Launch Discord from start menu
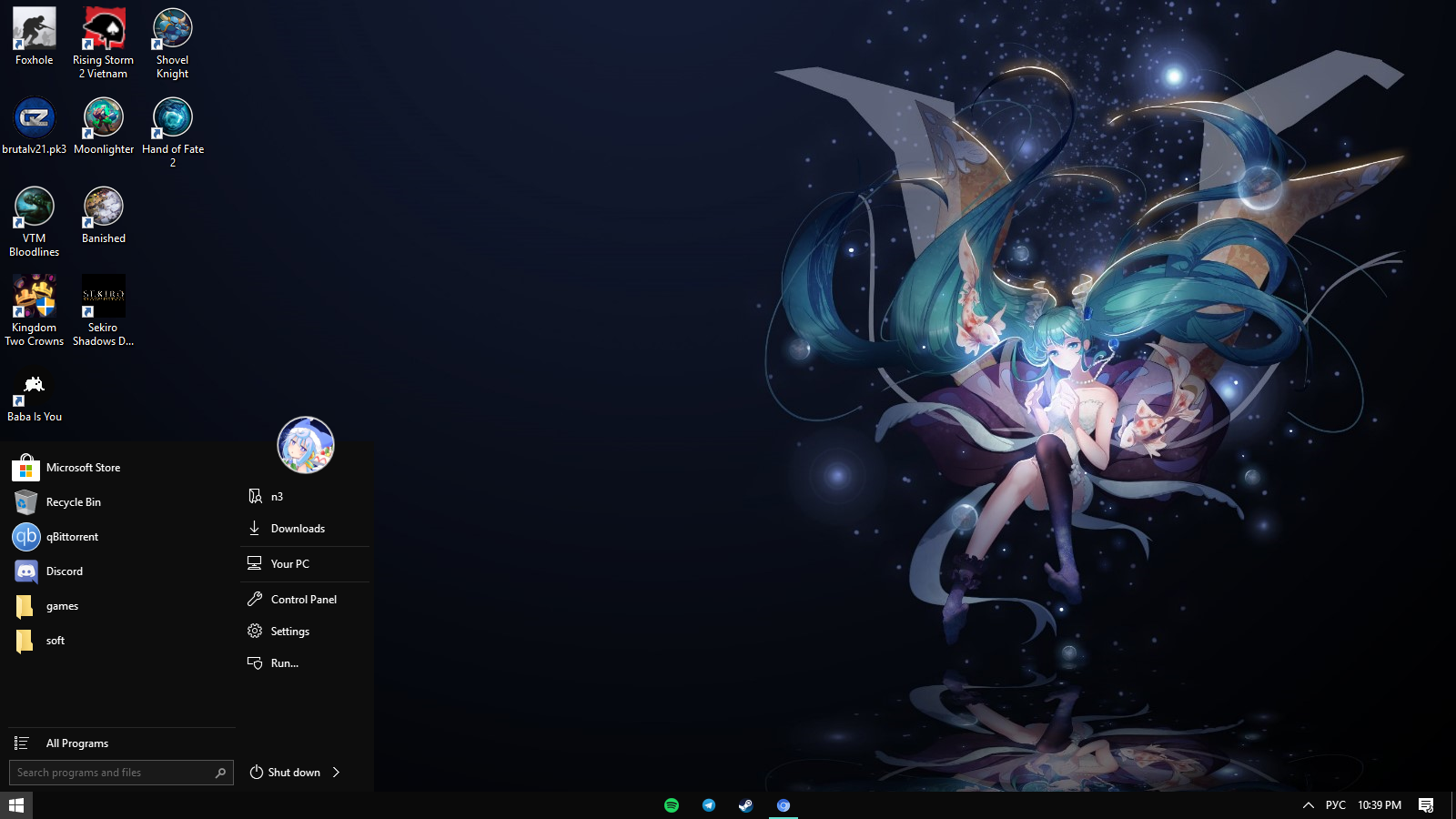Viewport: 1456px width, 819px height. [x=122, y=571]
